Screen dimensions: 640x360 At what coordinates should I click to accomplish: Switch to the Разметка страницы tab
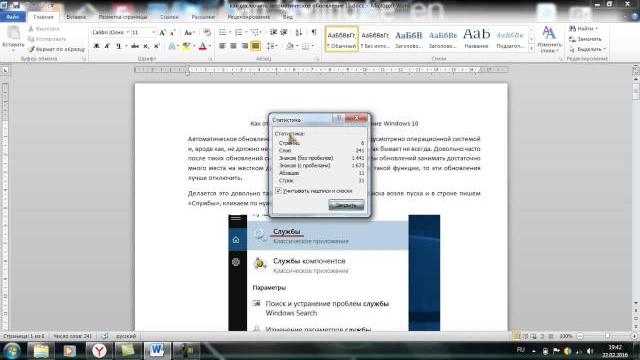(123, 17)
